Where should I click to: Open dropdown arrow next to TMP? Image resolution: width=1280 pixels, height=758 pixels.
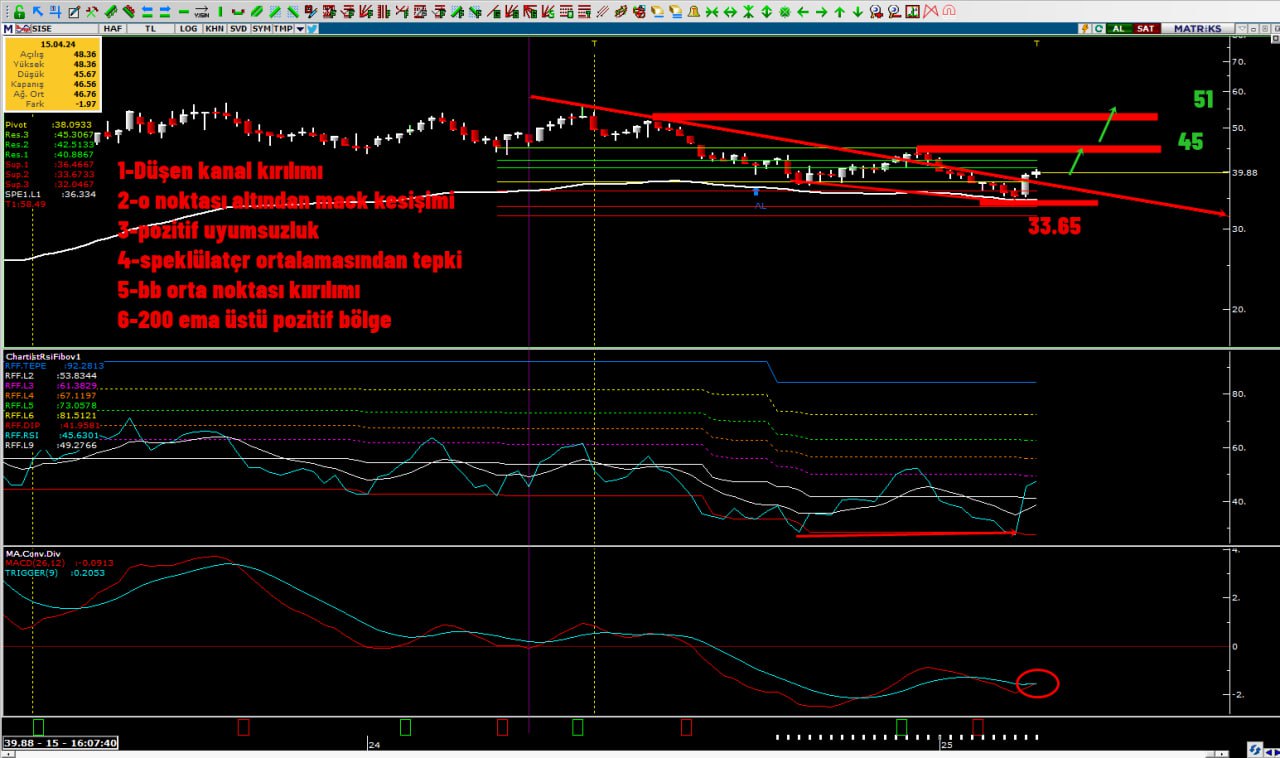[x=299, y=29]
